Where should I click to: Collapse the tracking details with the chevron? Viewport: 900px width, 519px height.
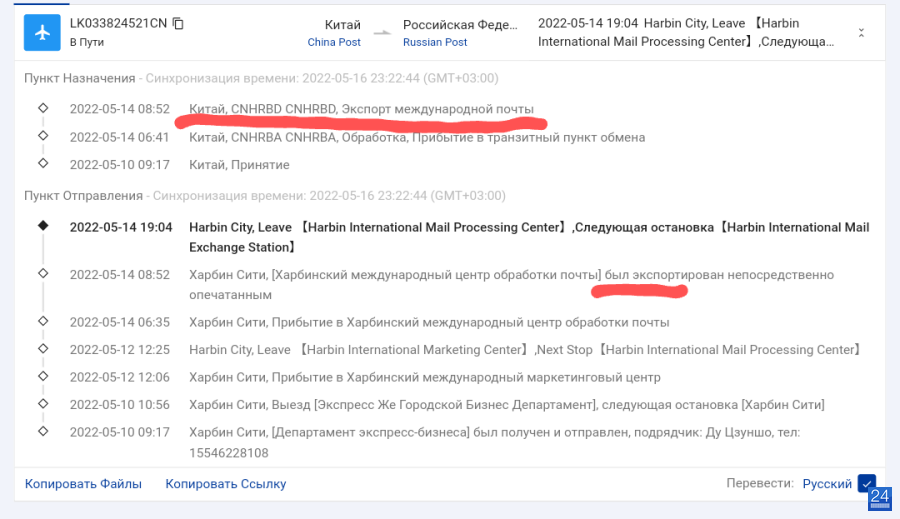point(861,33)
